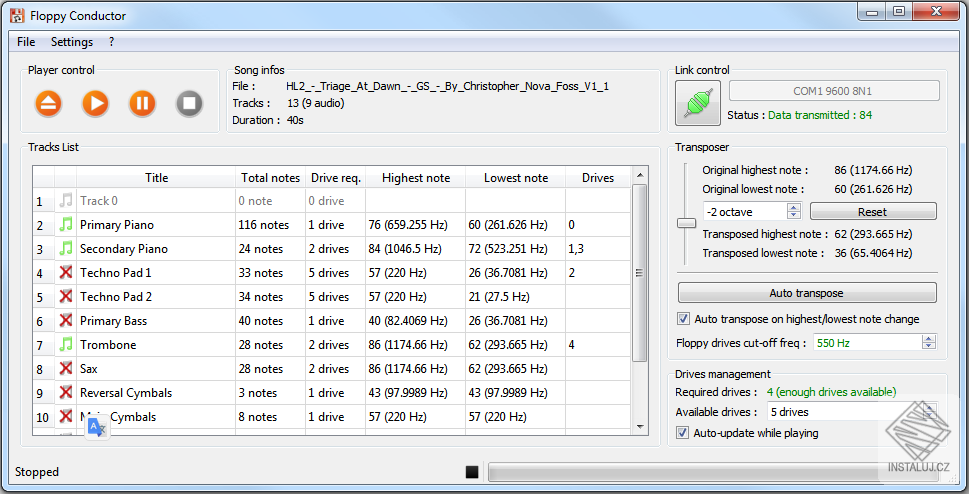Select the Primary Bass track title
The width and height of the screenshot is (969, 494).
click(x=113, y=321)
